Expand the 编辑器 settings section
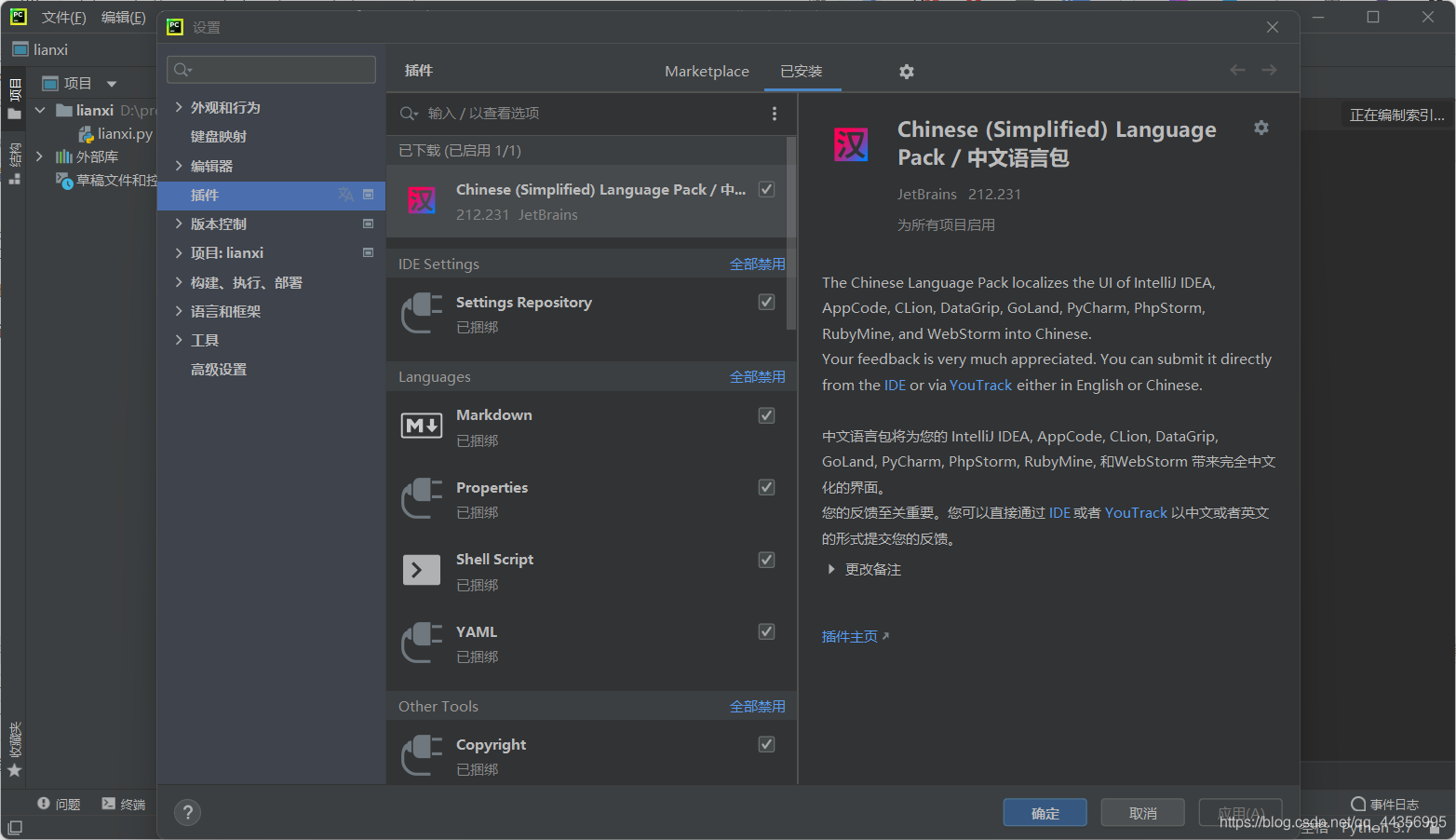Screen dimensions: 1456x840 [x=180, y=165]
